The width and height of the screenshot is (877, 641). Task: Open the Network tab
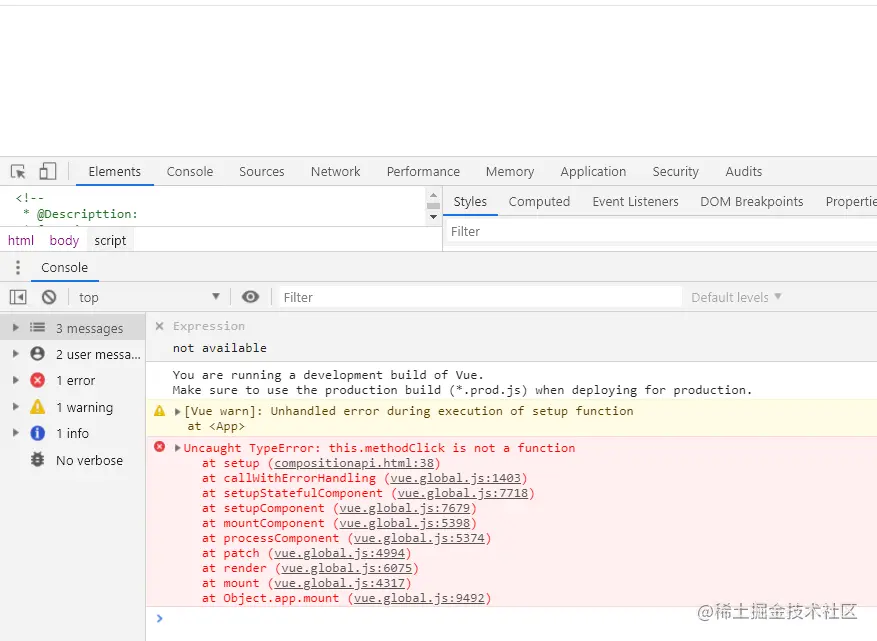pyautogui.click(x=336, y=171)
